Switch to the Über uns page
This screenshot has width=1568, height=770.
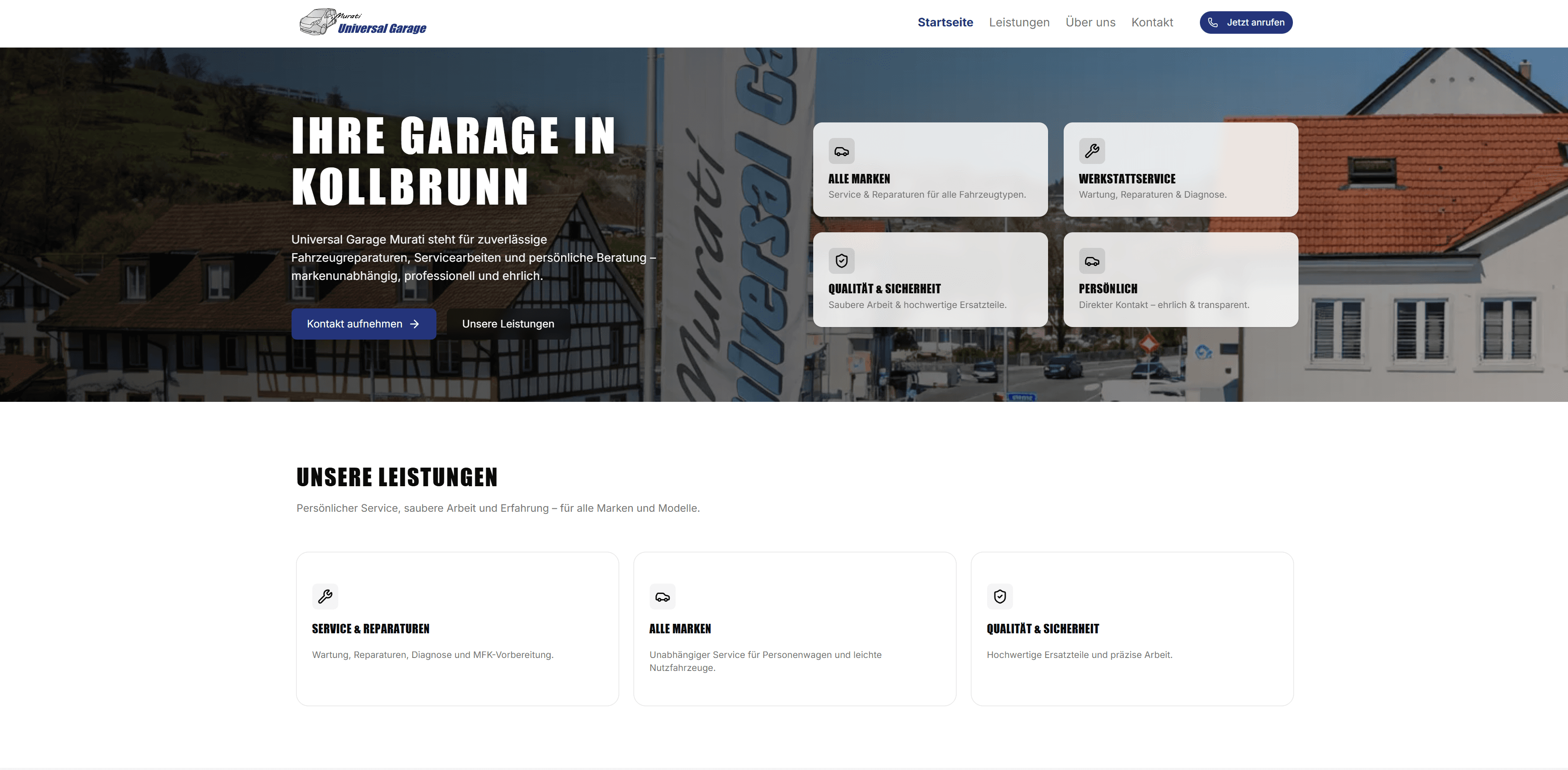[x=1091, y=22]
